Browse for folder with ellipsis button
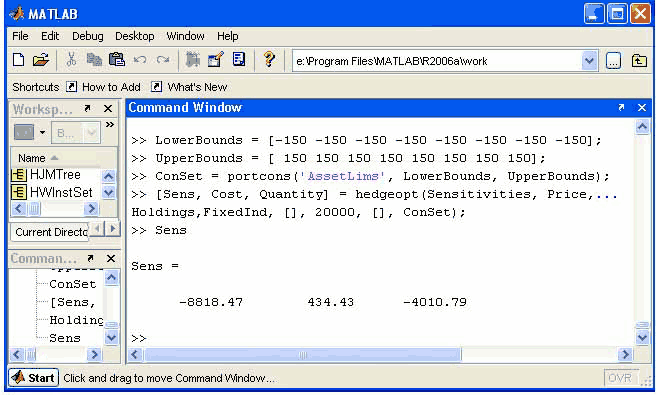Image resolution: width=657 pixels, height=395 pixels. [x=613, y=61]
